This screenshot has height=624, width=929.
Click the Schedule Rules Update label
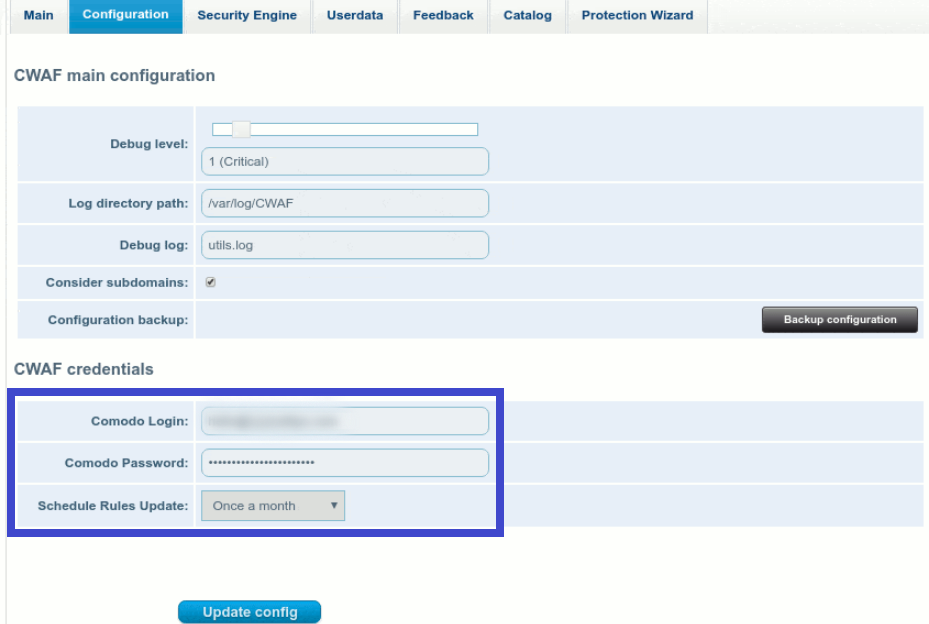tap(113, 505)
